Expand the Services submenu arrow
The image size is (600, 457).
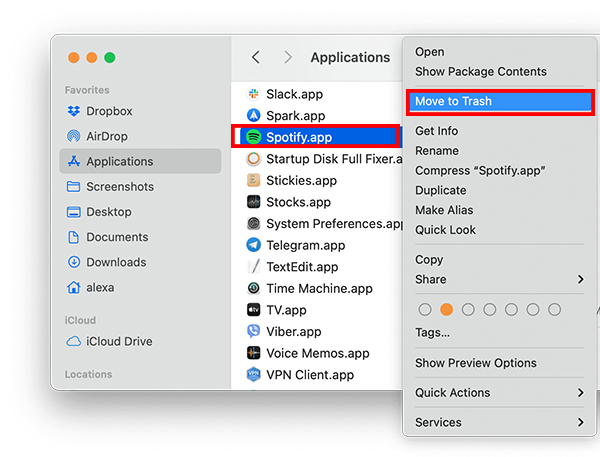580,422
